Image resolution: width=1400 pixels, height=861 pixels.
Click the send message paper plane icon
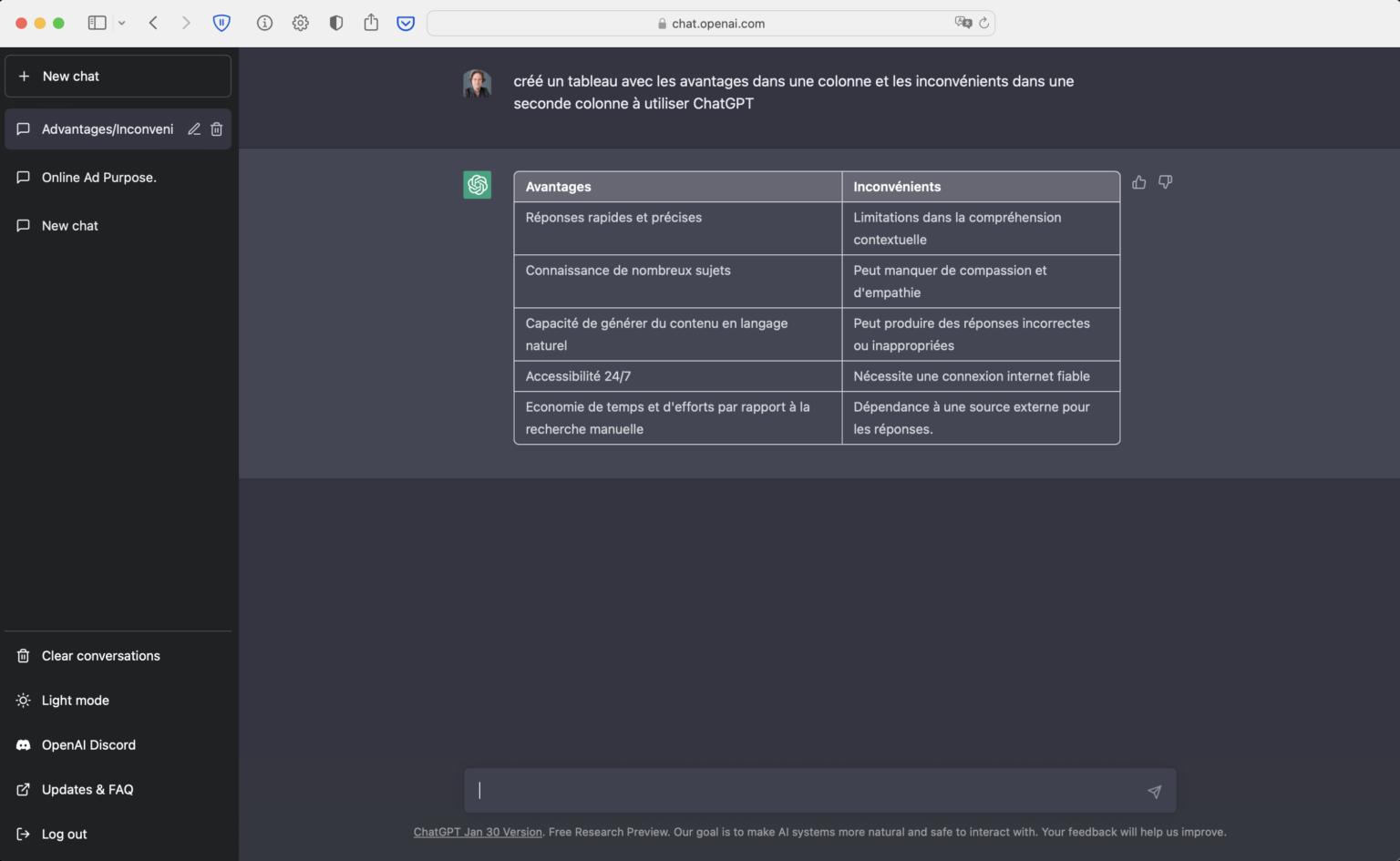point(1154,791)
